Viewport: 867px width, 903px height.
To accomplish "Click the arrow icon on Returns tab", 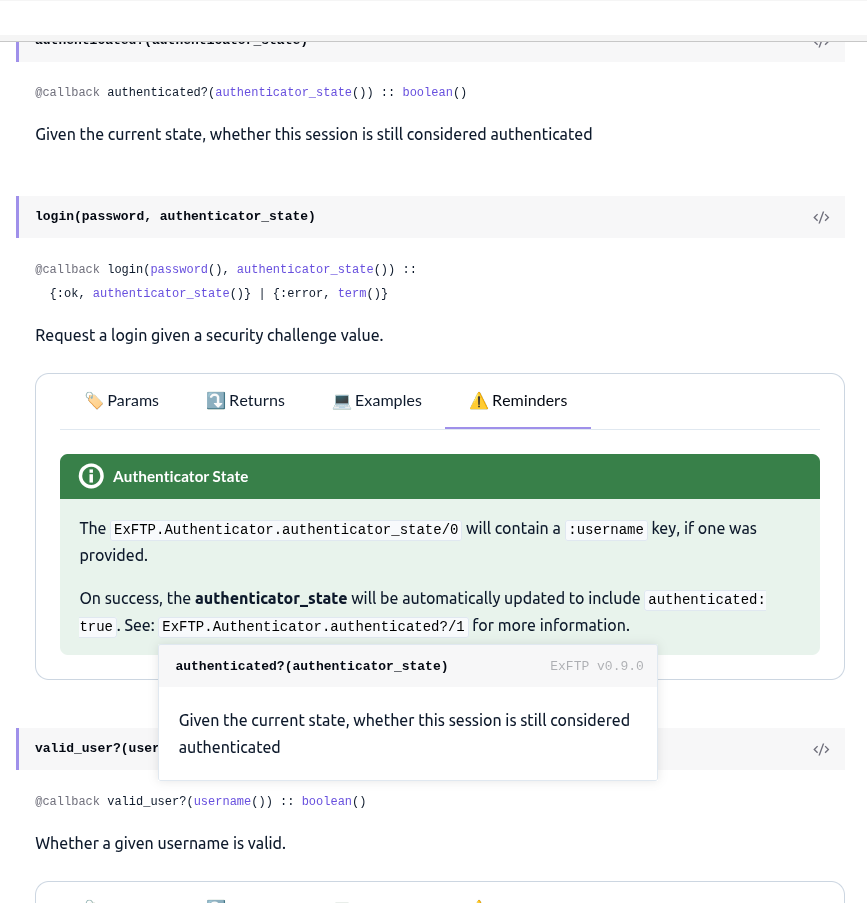I will tap(215, 401).
